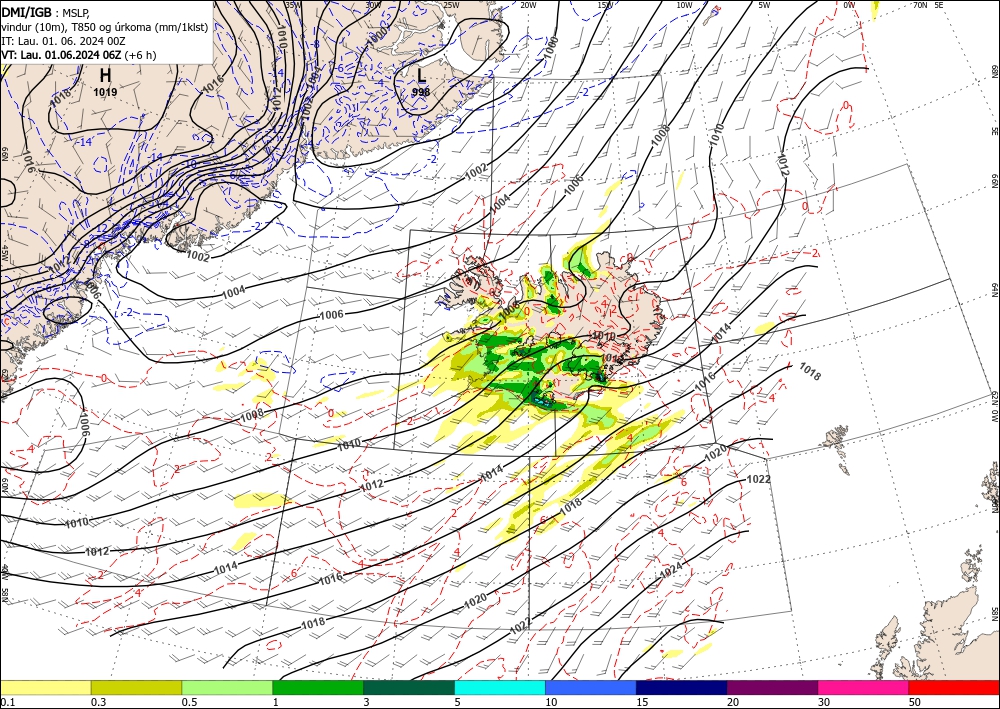Image resolution: width=1000 pixels, height=709 pixels.
Task: Click the 1019 high-pressure value
Action: (105, 92)
